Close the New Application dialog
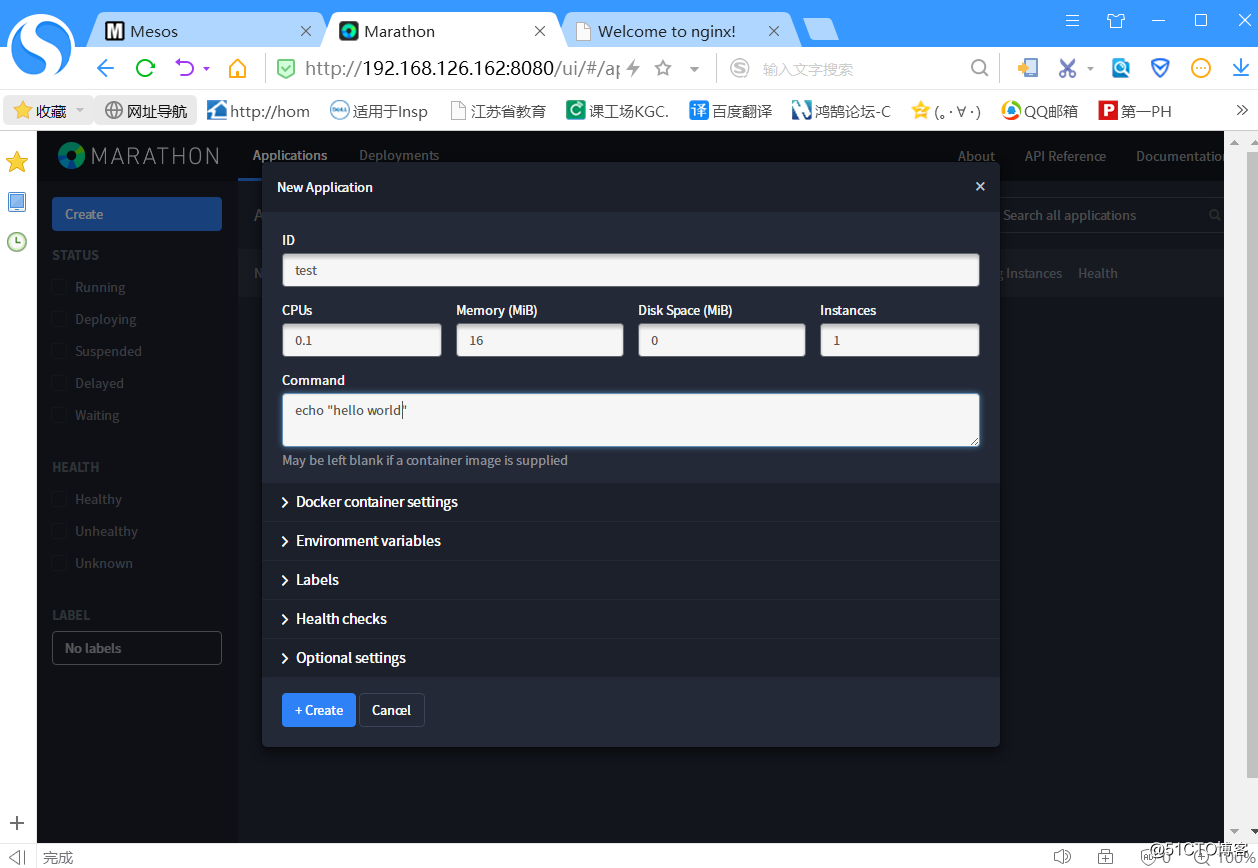The width and height of the screenshot is (1258, 868). click(x=980, y=186)
